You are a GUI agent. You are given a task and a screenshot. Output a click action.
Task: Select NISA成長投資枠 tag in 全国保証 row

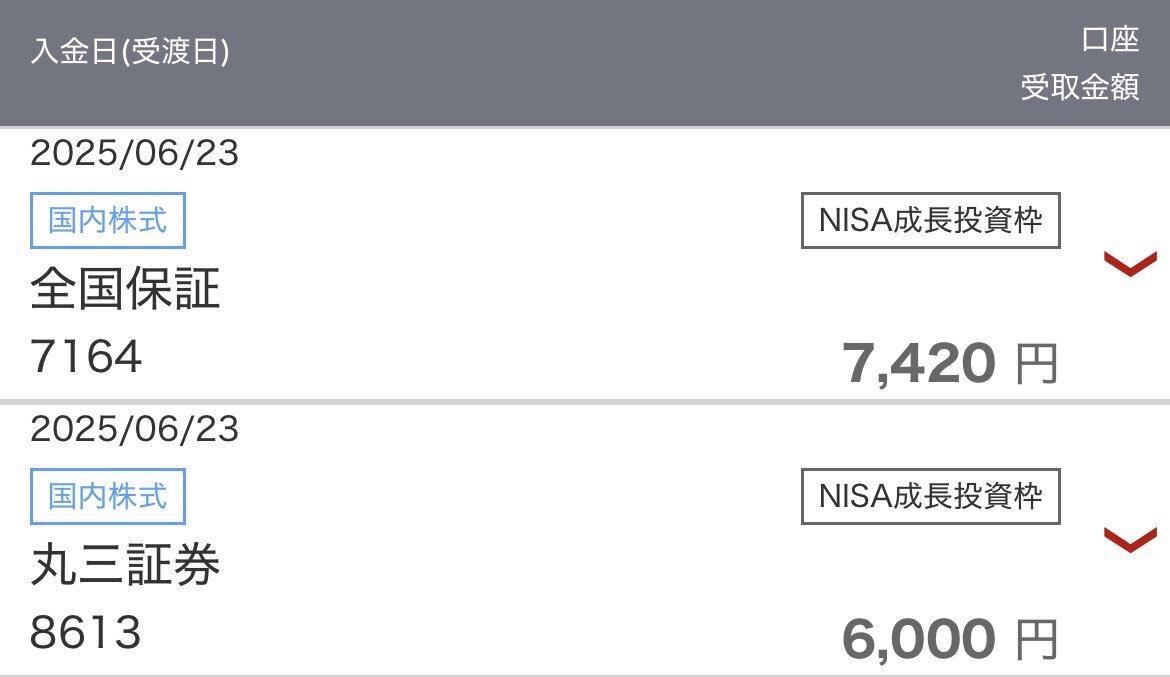point(930,220)
